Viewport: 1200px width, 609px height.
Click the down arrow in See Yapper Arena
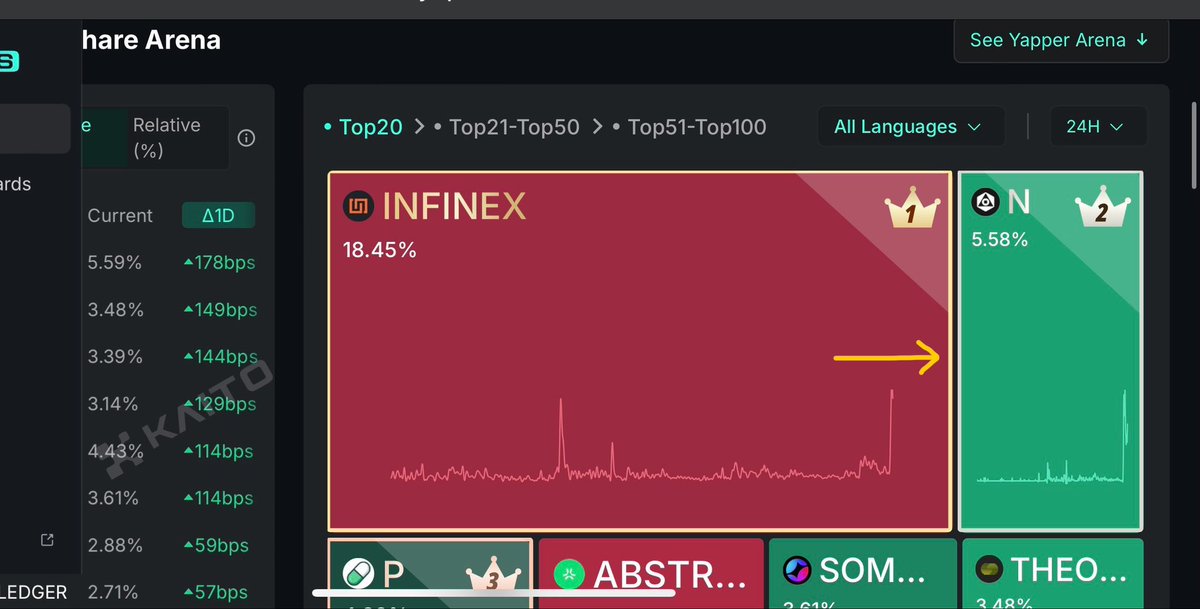click(x=1143, y=41)
